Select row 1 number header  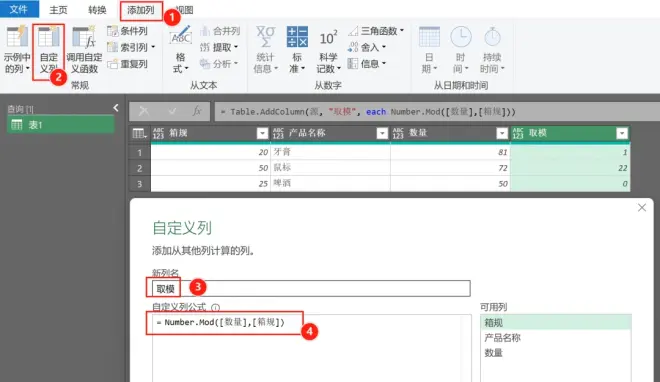140,152
